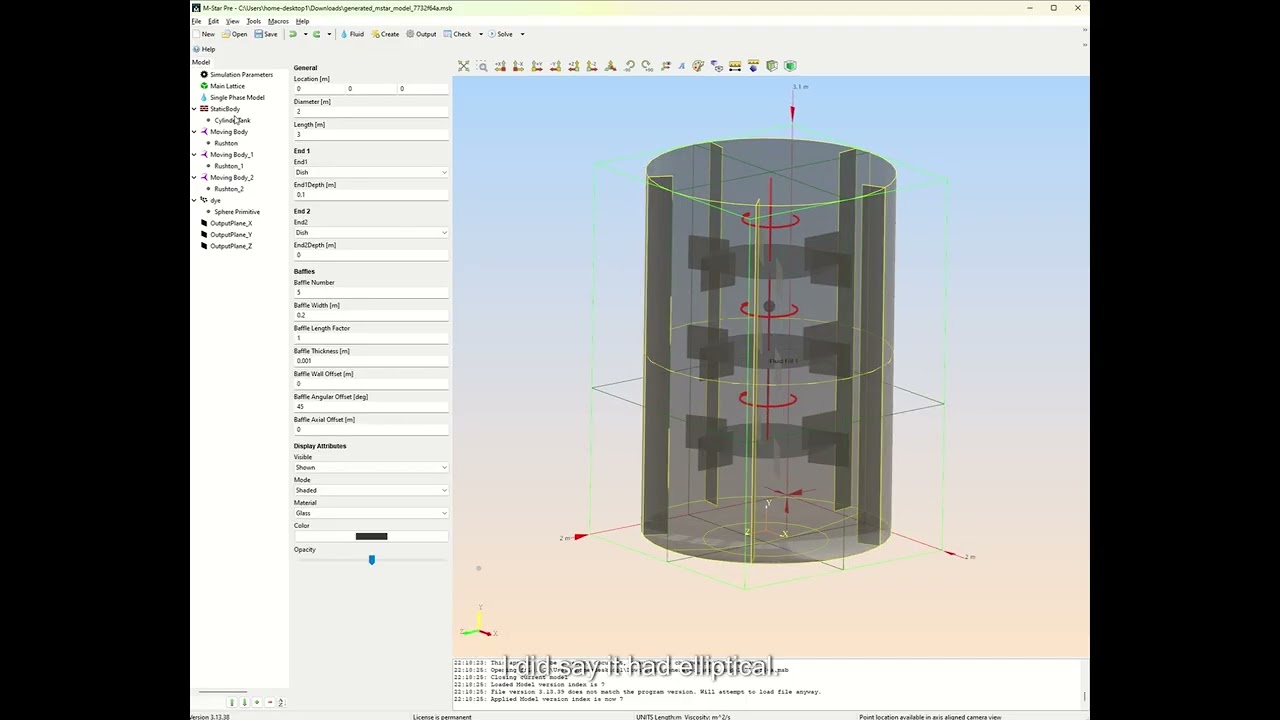Click the Main Lattice green cube icon

(204, 86)
